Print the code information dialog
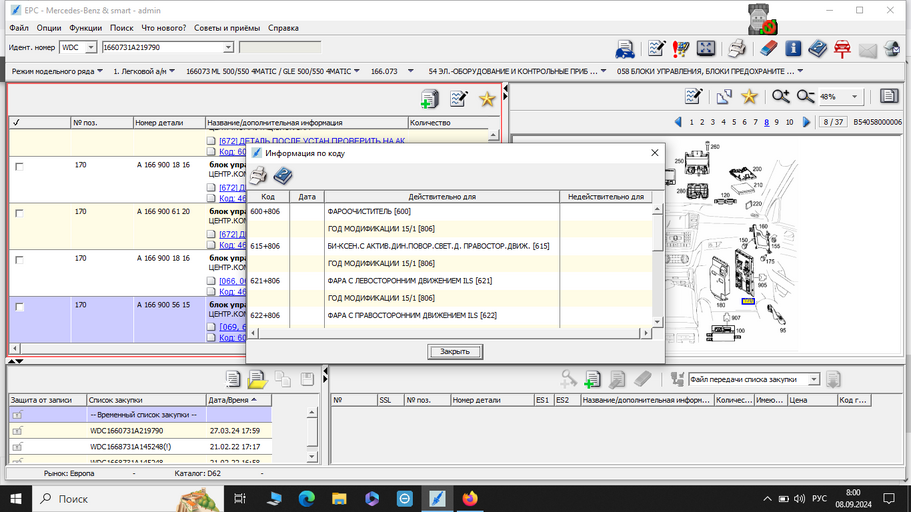Screen dimensions: 911x512 pyautogui.click(x=259, y=176)
